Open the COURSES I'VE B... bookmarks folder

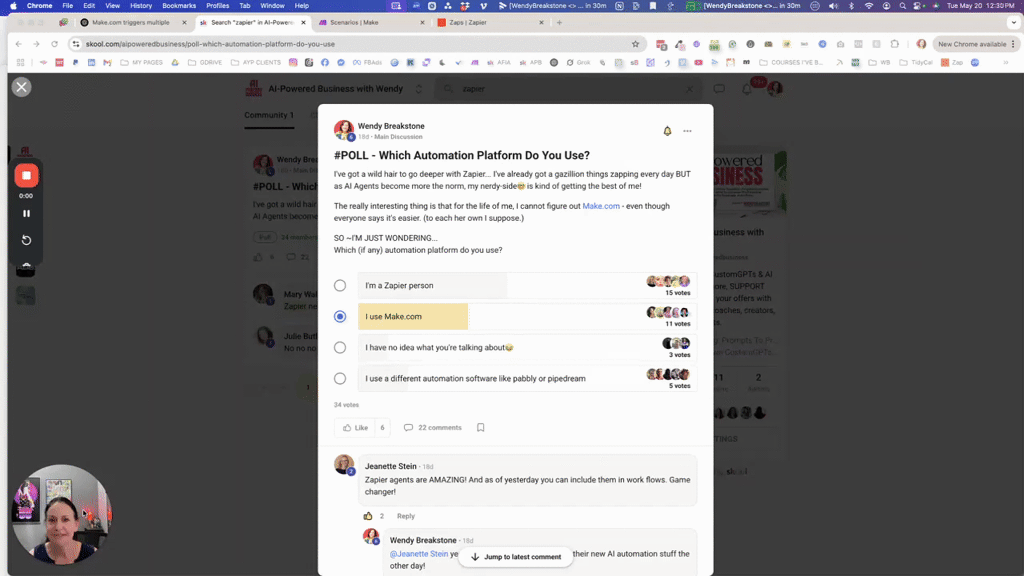[x=793, y=63]
